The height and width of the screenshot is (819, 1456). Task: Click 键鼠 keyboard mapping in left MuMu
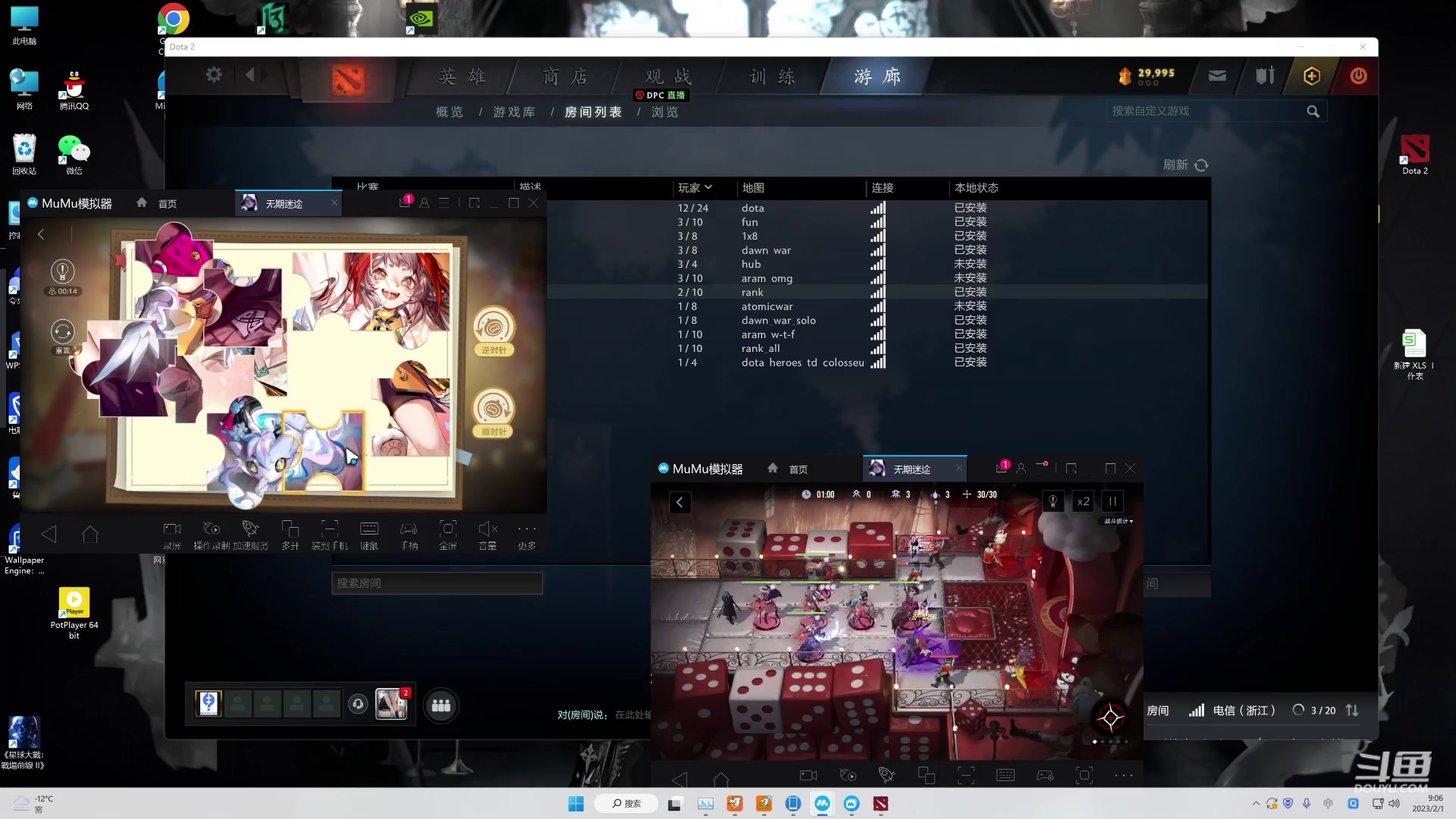pos(369,535)
